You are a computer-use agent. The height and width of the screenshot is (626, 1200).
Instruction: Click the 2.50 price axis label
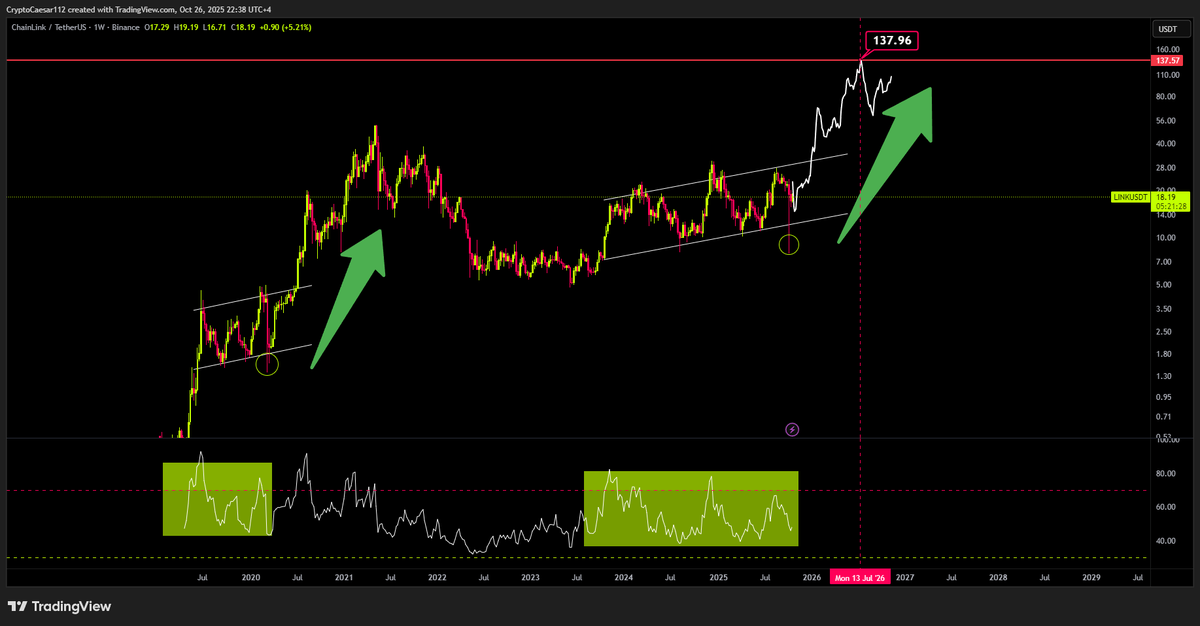(x=1165, y=331)
